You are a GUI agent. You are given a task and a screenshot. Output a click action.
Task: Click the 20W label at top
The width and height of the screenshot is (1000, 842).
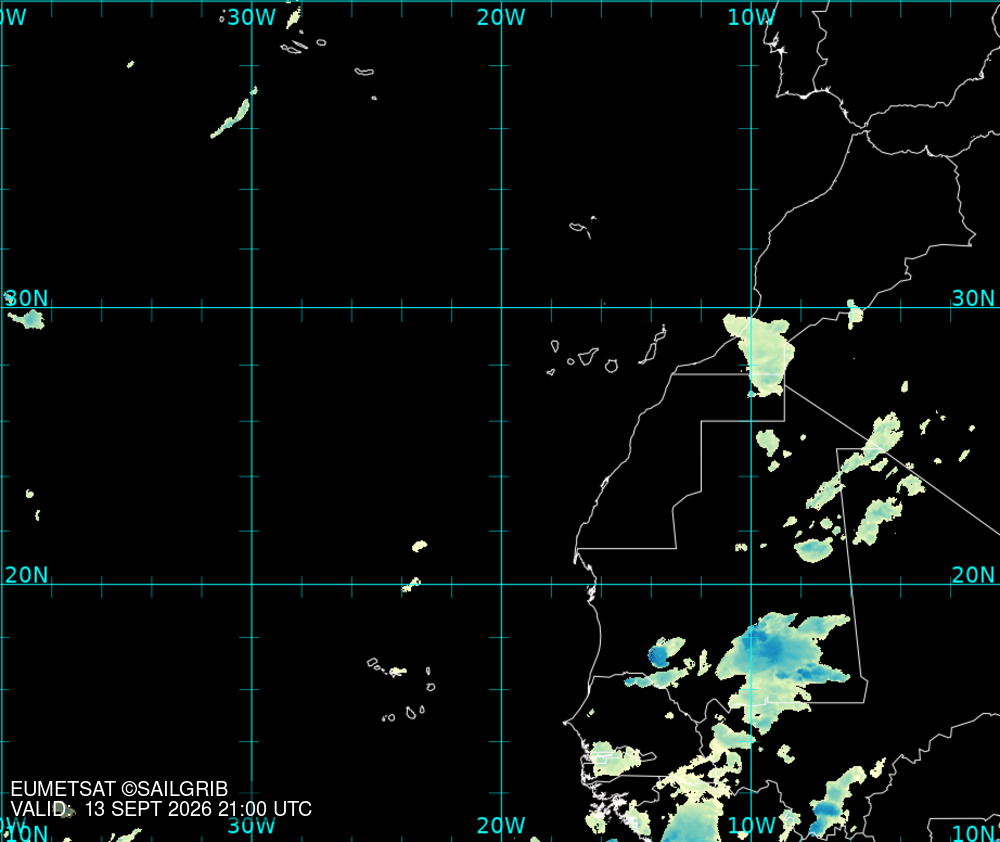501,17
